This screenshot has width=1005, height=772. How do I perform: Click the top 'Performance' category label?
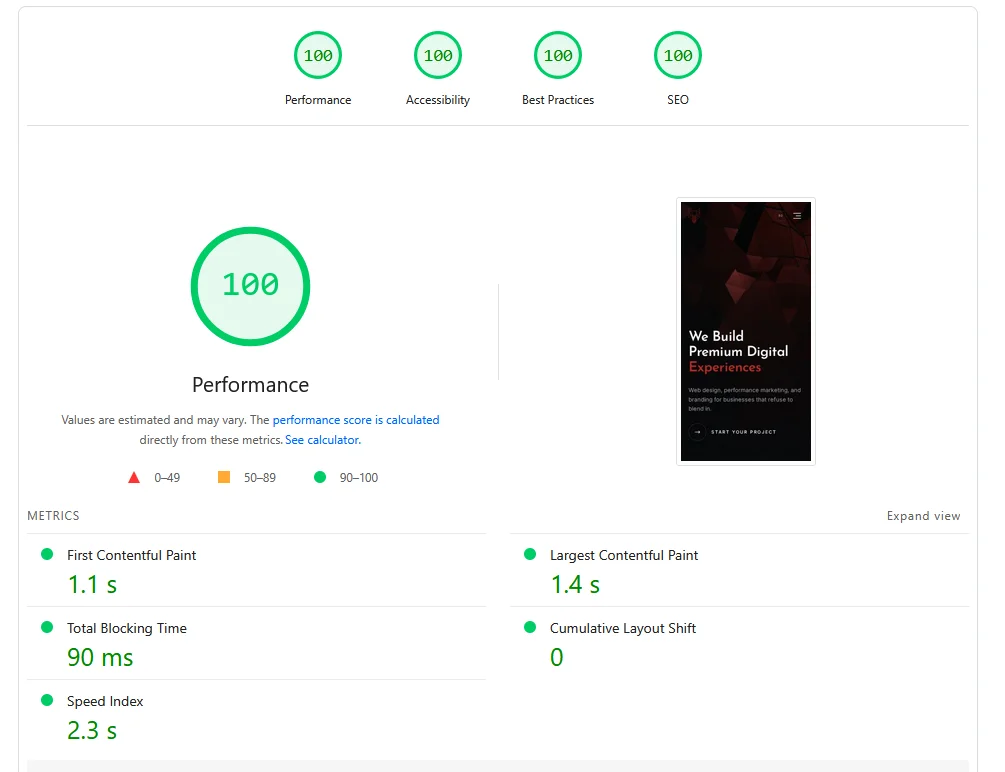(318, 100)
